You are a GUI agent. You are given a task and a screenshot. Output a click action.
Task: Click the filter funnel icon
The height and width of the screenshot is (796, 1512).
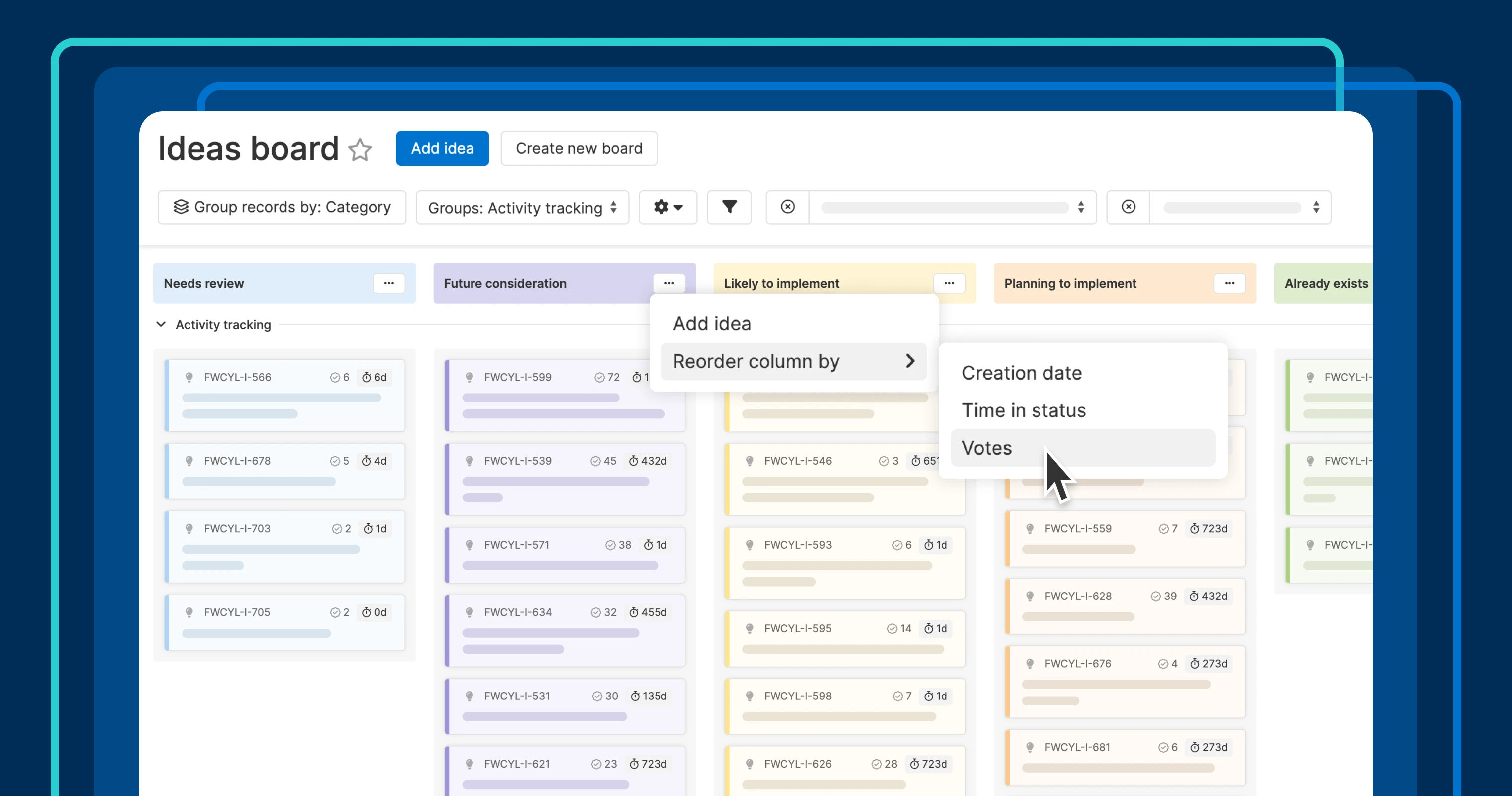pos(729,207)
